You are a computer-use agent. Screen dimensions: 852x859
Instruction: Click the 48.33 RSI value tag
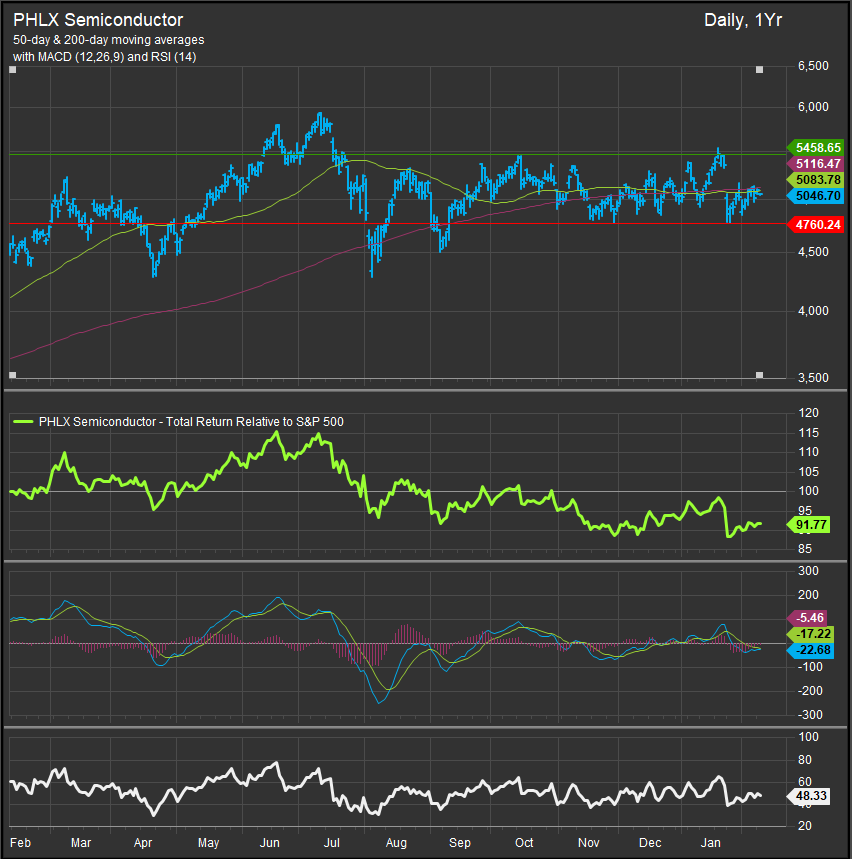point(809,796)
